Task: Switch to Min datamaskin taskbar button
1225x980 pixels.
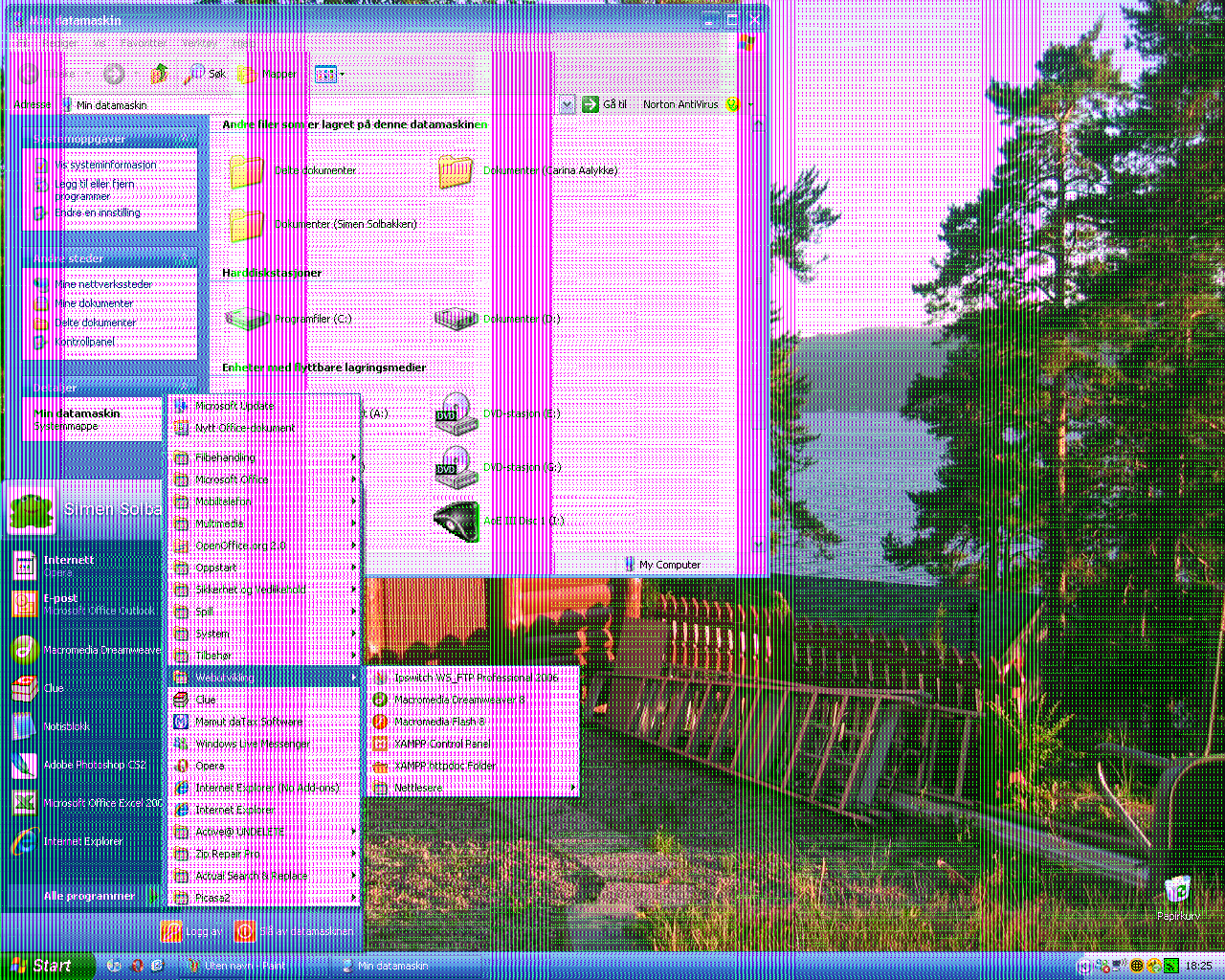Action: pyautogui.click(x=413, y=967)
